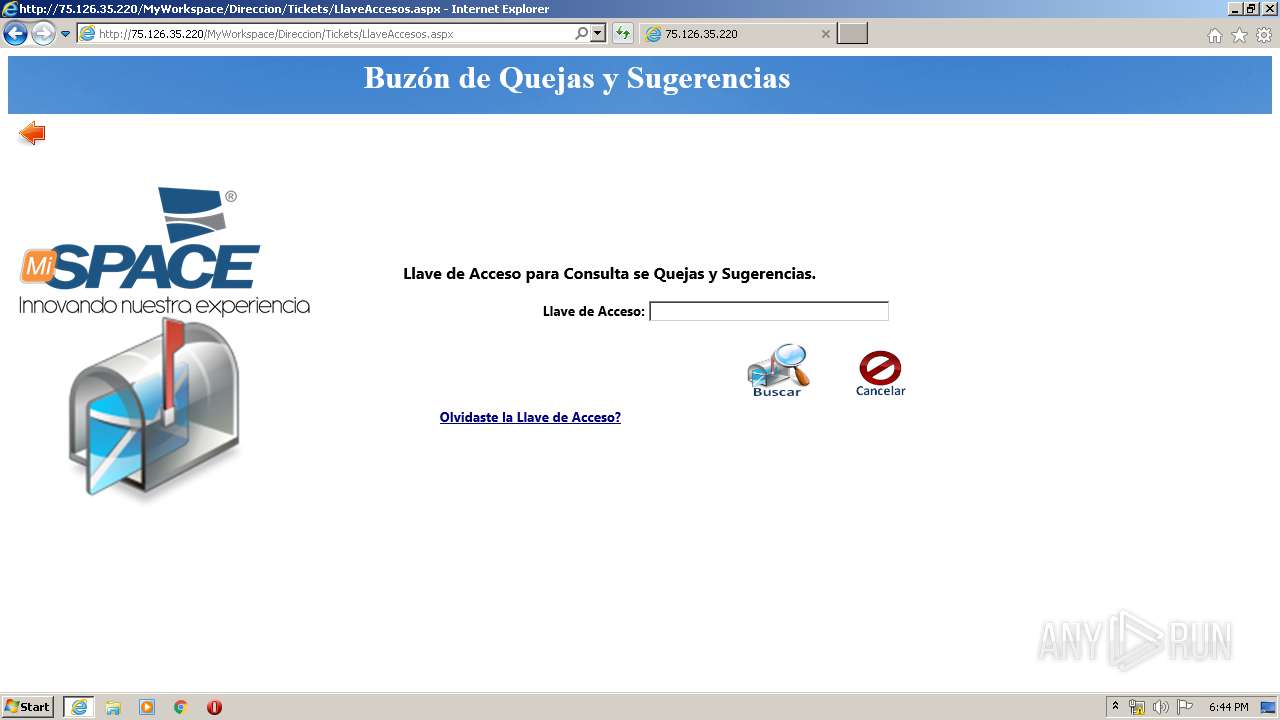Open a new blank tab
The image size is (1280, 720).
pyautogui.click(x=852, y=34)
